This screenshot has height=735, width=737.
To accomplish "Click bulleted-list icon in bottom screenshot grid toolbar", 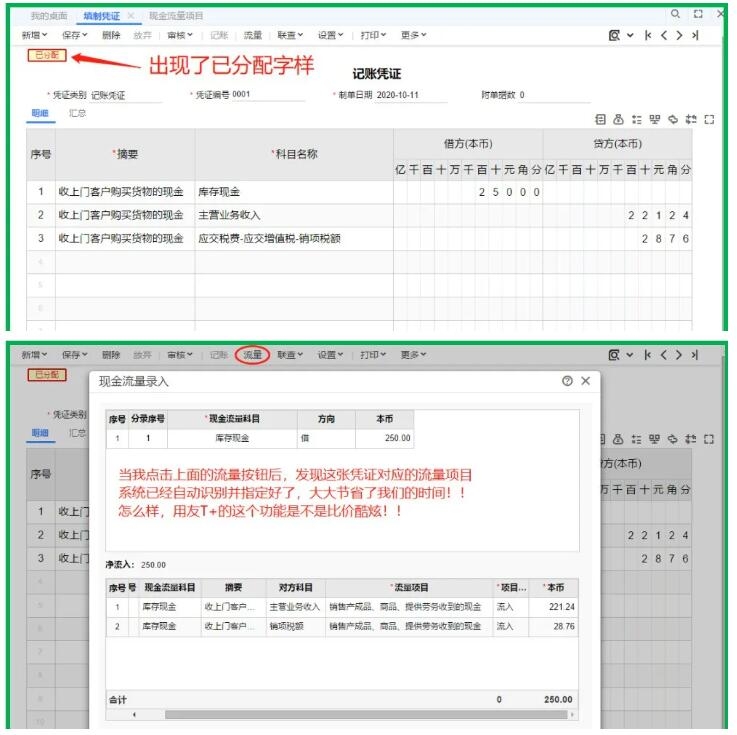I will click(x=636, y=439).
